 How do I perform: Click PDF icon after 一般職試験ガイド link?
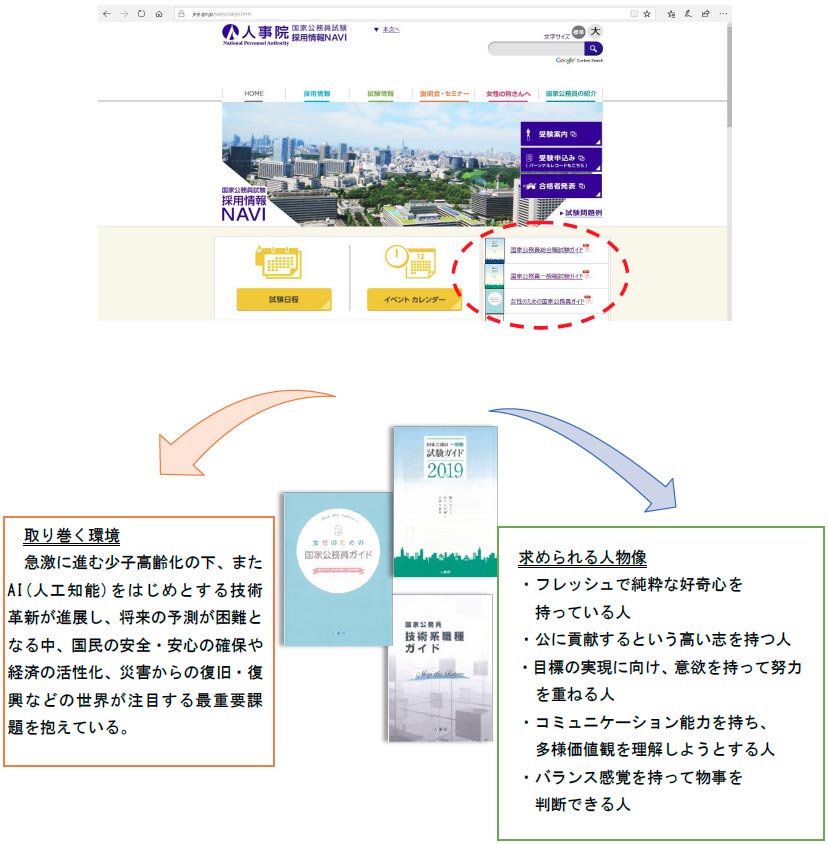pos(587,274)
